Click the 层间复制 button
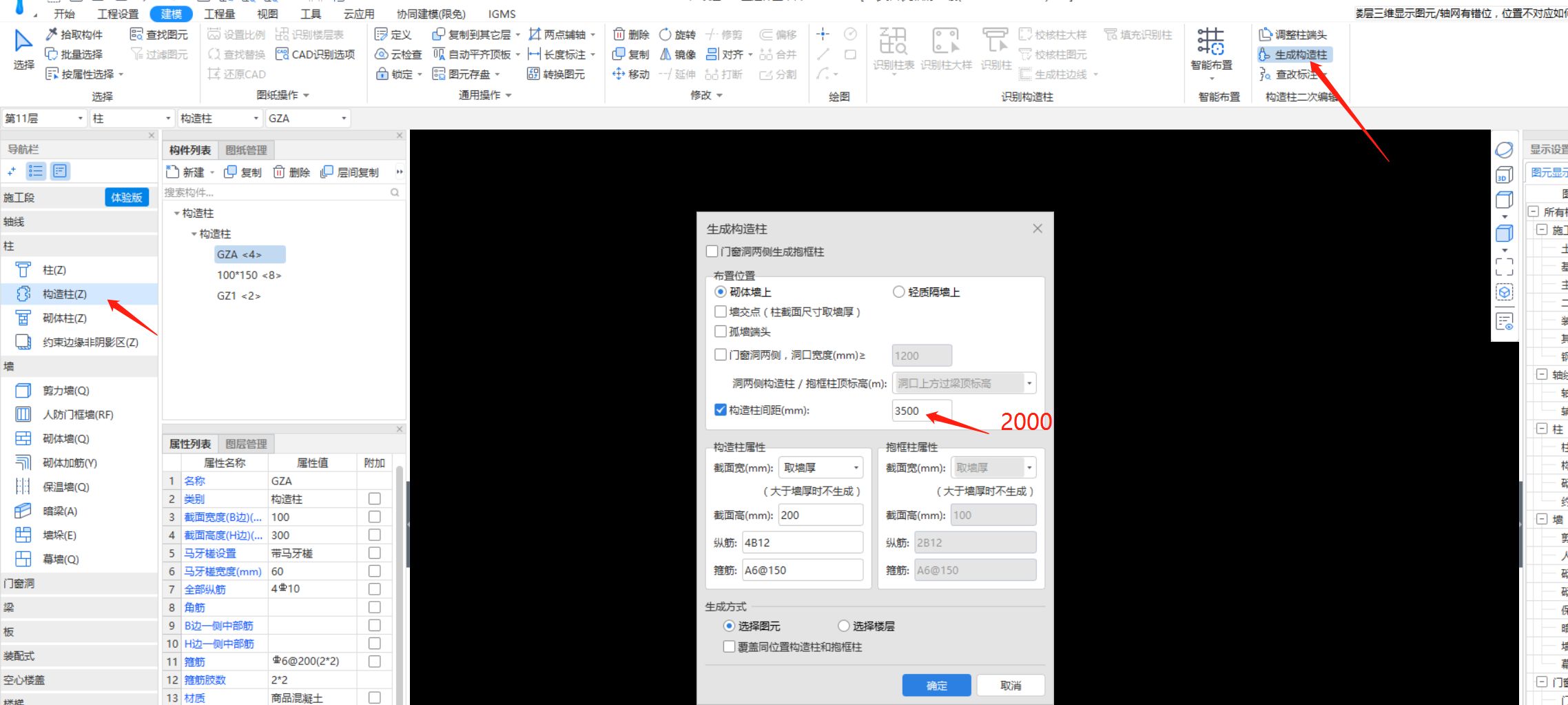 click(x=350, y=172)
